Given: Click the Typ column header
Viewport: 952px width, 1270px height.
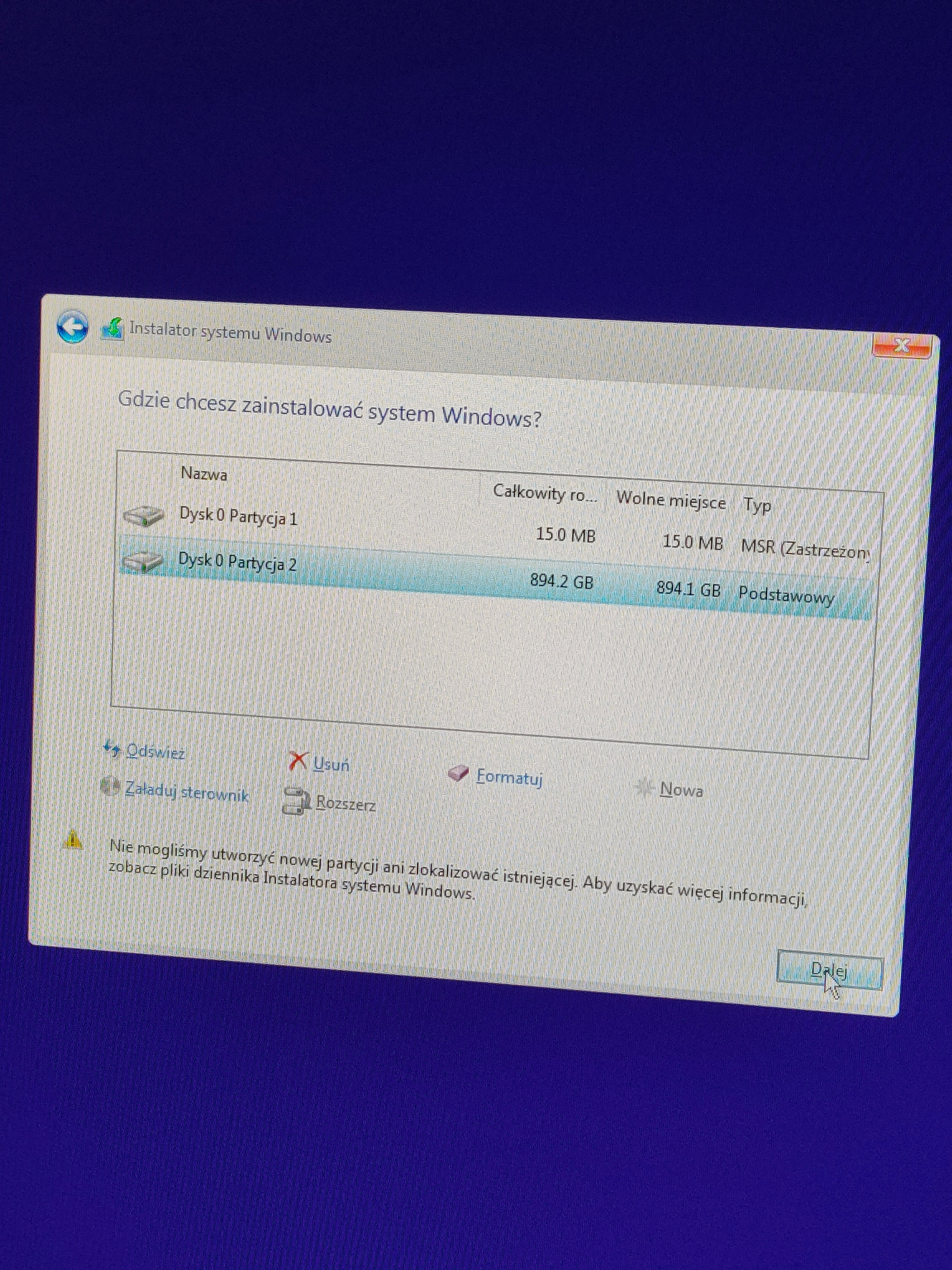Looking at the screenshot, I should 757,505.
